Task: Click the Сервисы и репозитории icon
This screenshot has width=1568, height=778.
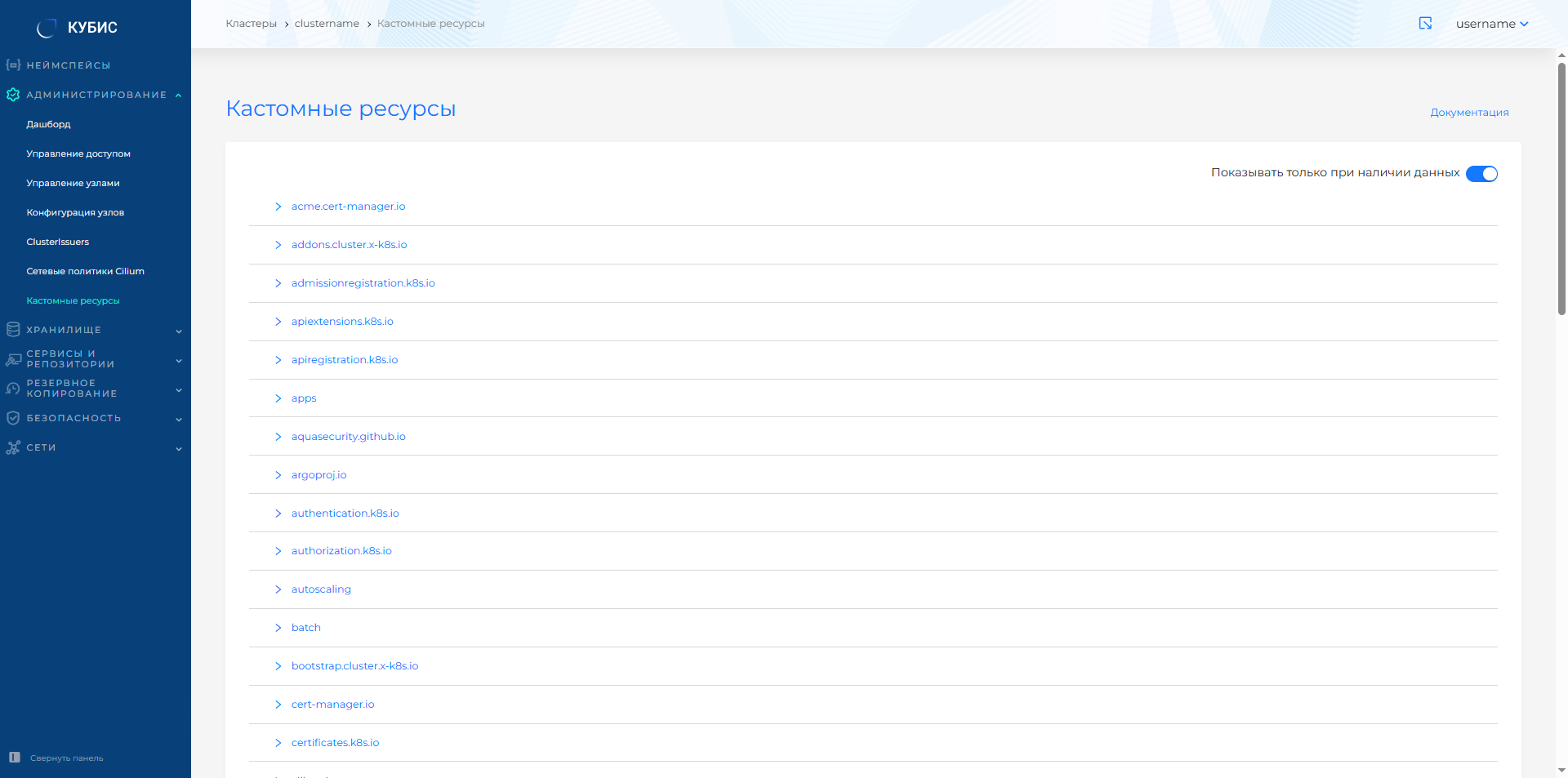Action: [13, 359]
